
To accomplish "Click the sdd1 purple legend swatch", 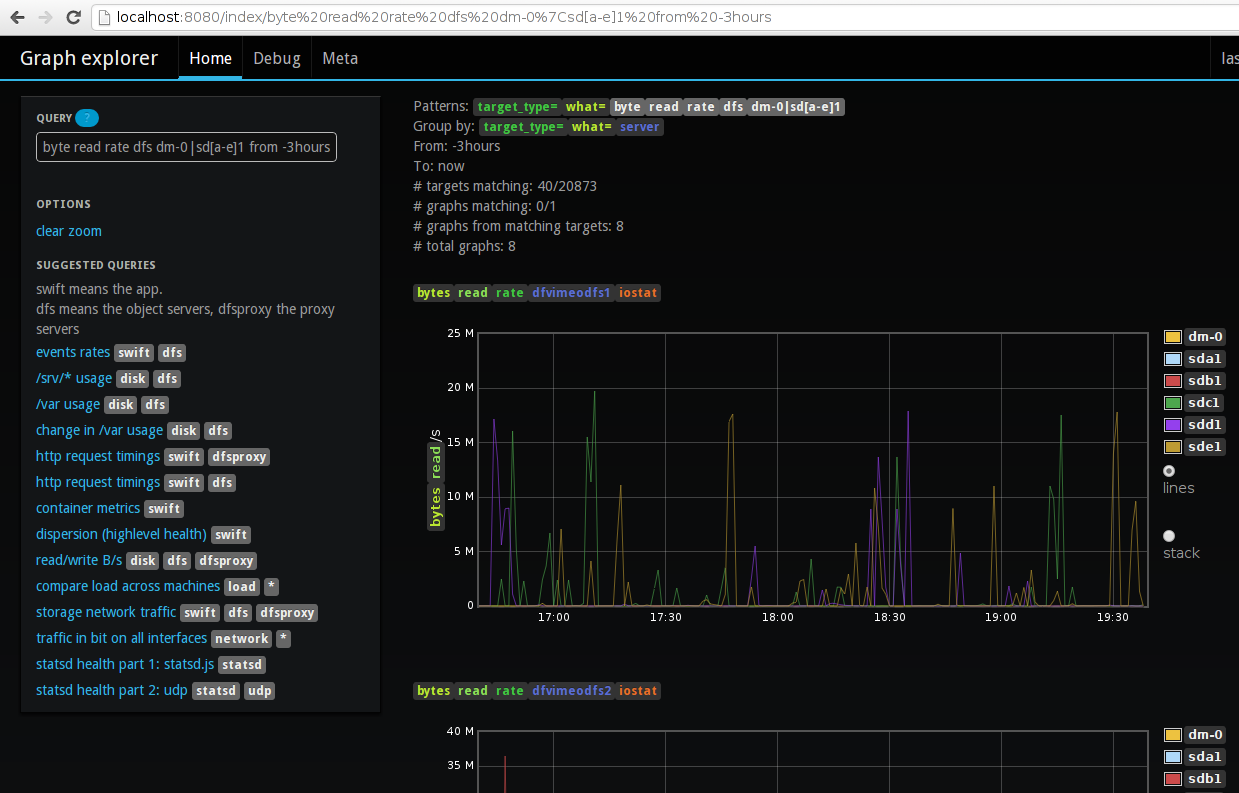I will (x=1173, y=425).
